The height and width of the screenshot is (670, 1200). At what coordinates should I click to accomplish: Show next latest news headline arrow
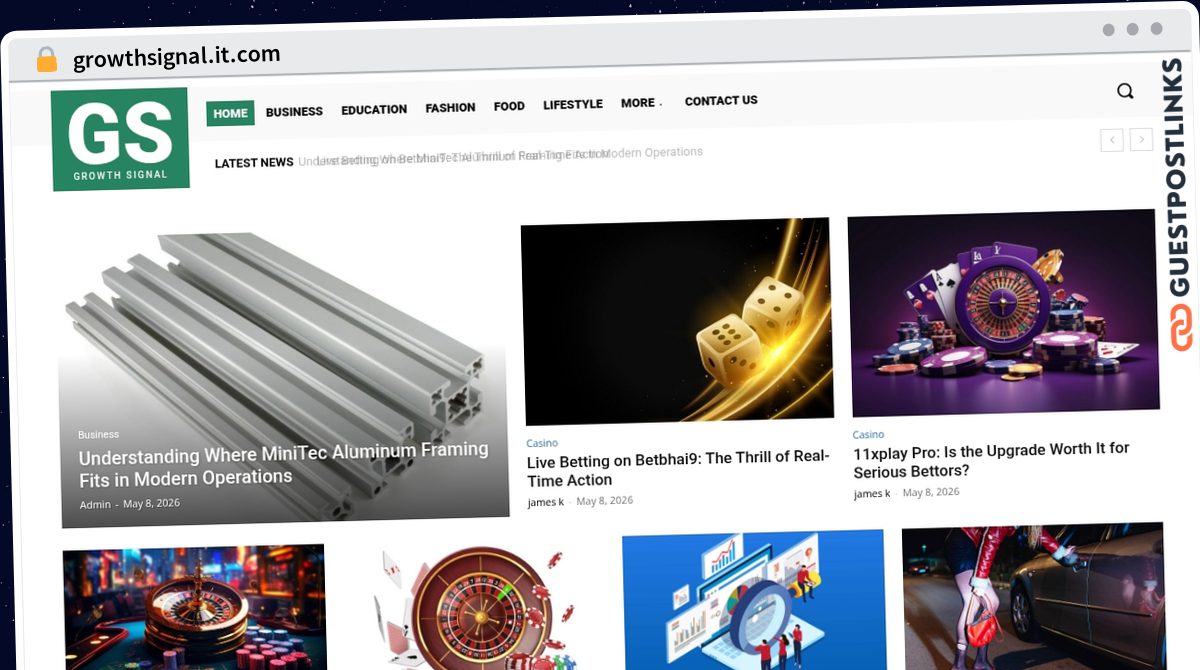point(1141,140)
